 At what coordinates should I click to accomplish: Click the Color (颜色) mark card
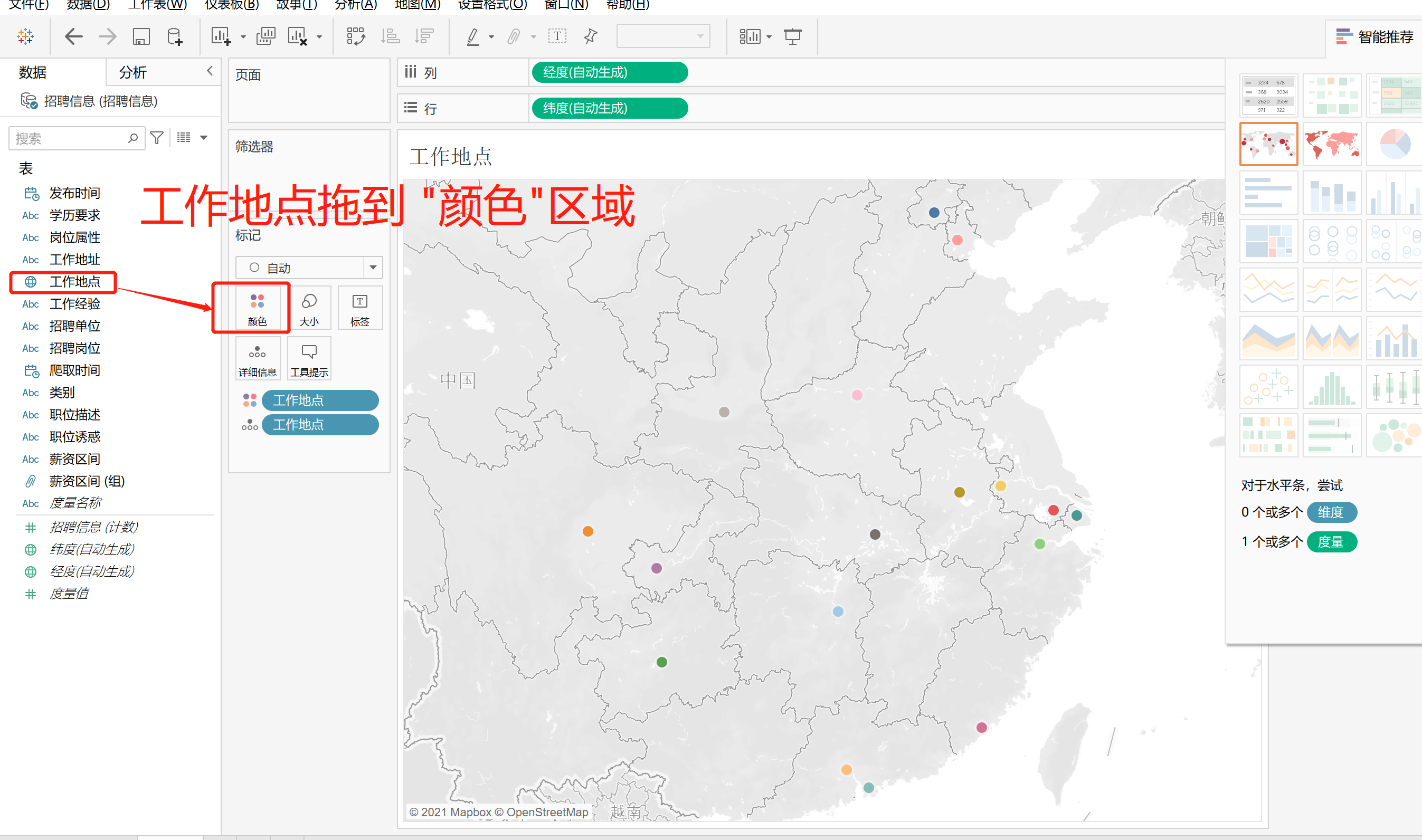click(x=257, y=309)
